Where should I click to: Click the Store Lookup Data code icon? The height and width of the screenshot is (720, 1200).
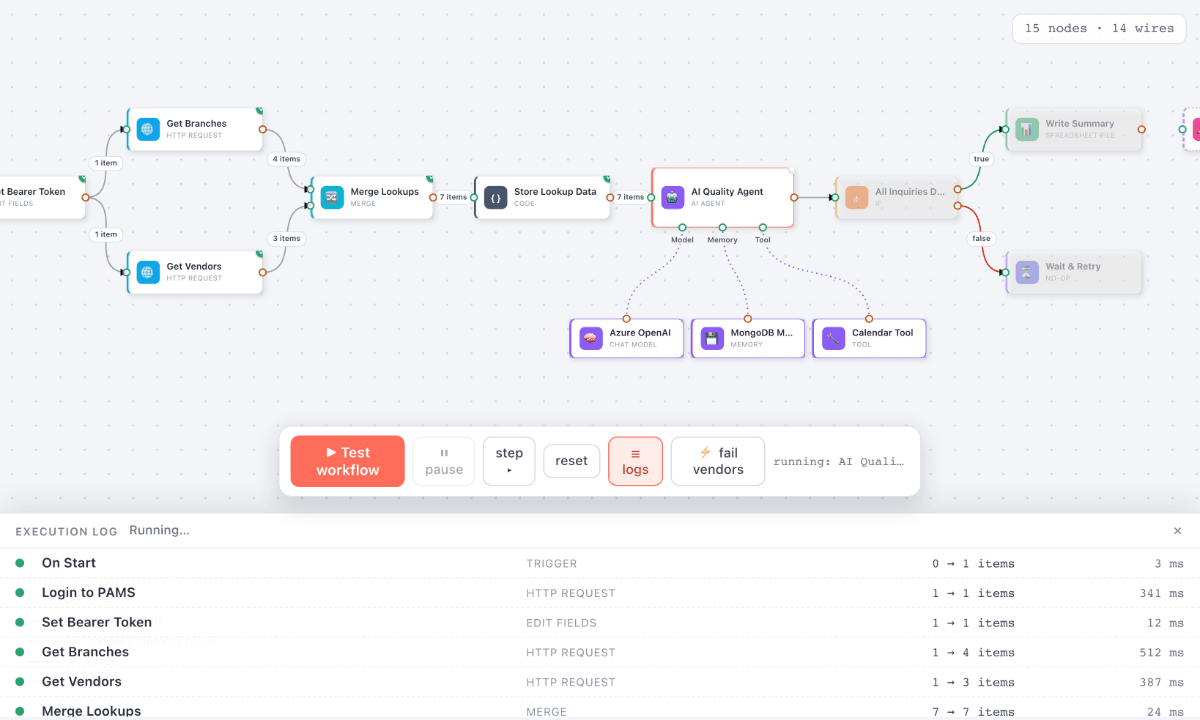click(496, 197)
